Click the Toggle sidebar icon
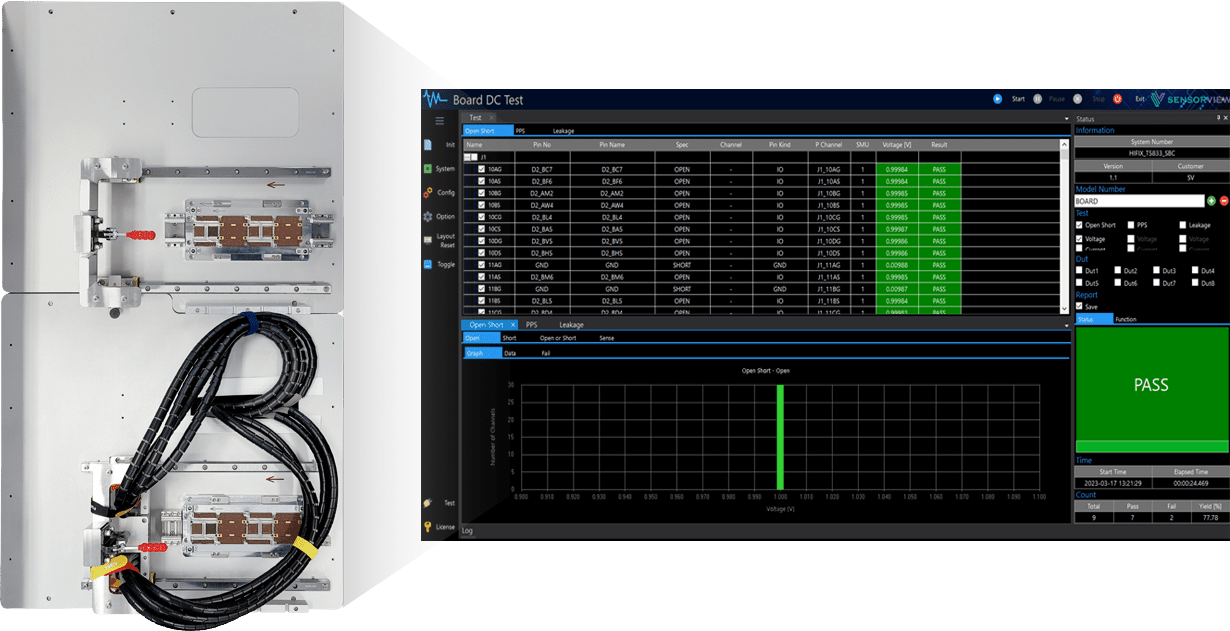The height and width of the screenshot is (631, 1230). click(428, 265)
